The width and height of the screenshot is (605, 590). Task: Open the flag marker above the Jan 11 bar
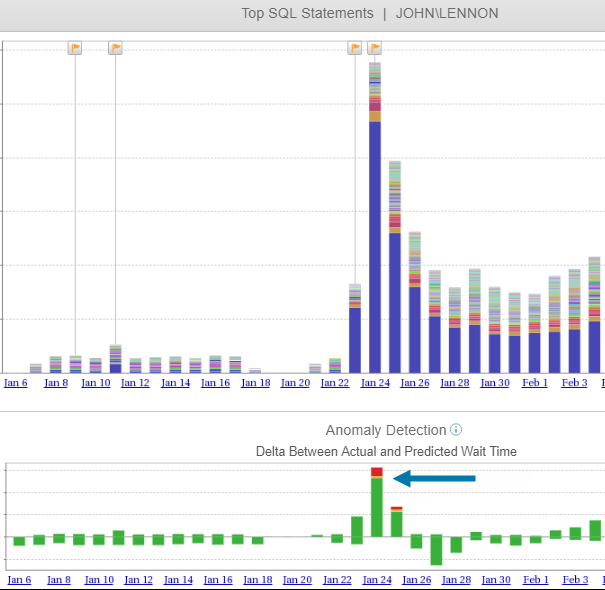coord(115,48)
